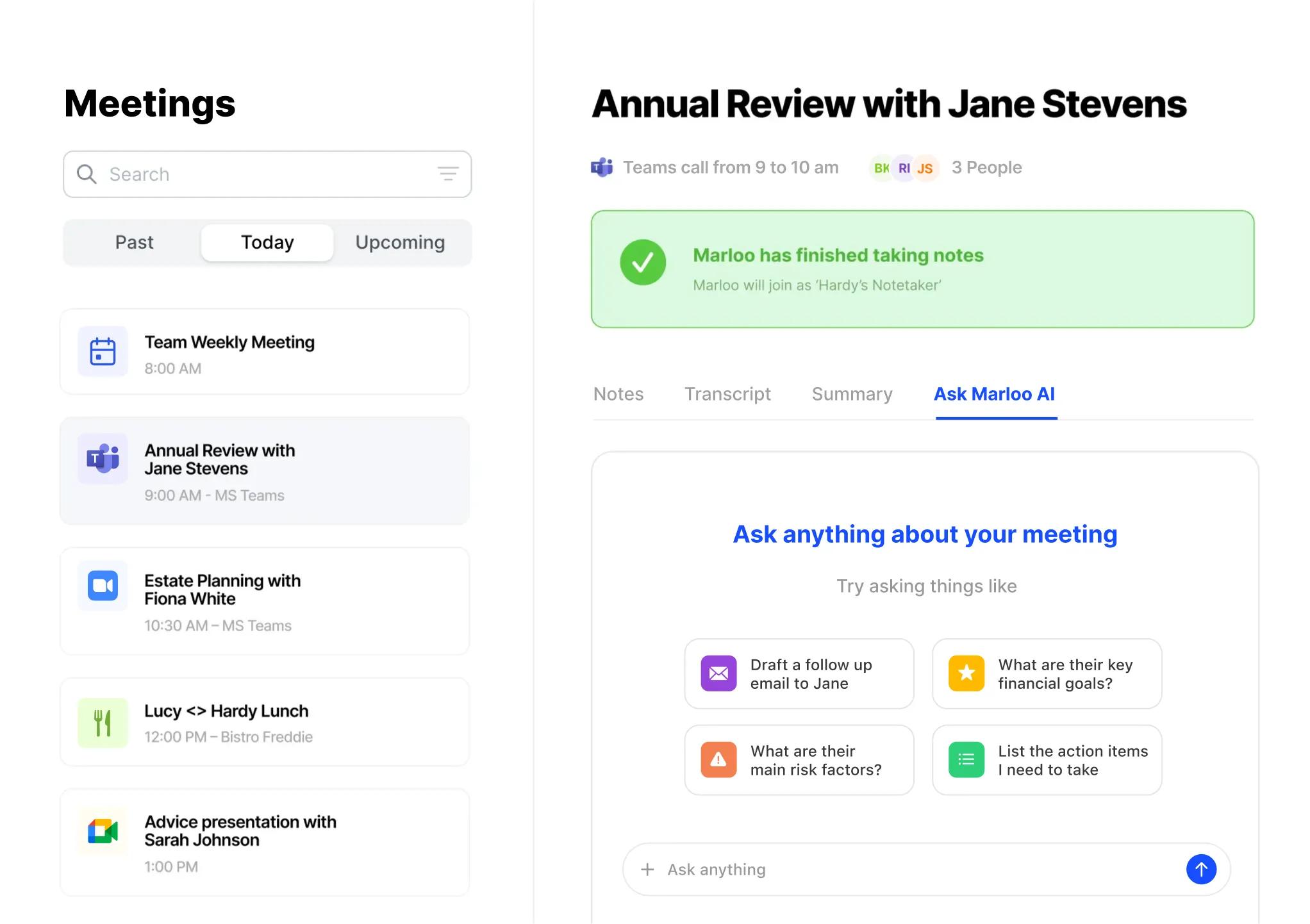The width and height of the screenshot is (1310, 924).
Task: Expand the 3 People participants list
Action: pyautogui.click(x=986, y=167)
